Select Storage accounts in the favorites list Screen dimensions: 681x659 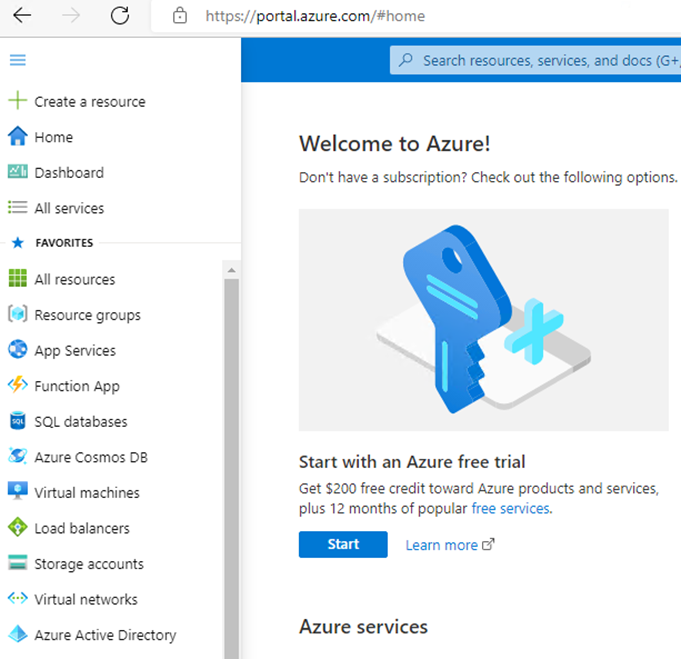coord(88,564)
